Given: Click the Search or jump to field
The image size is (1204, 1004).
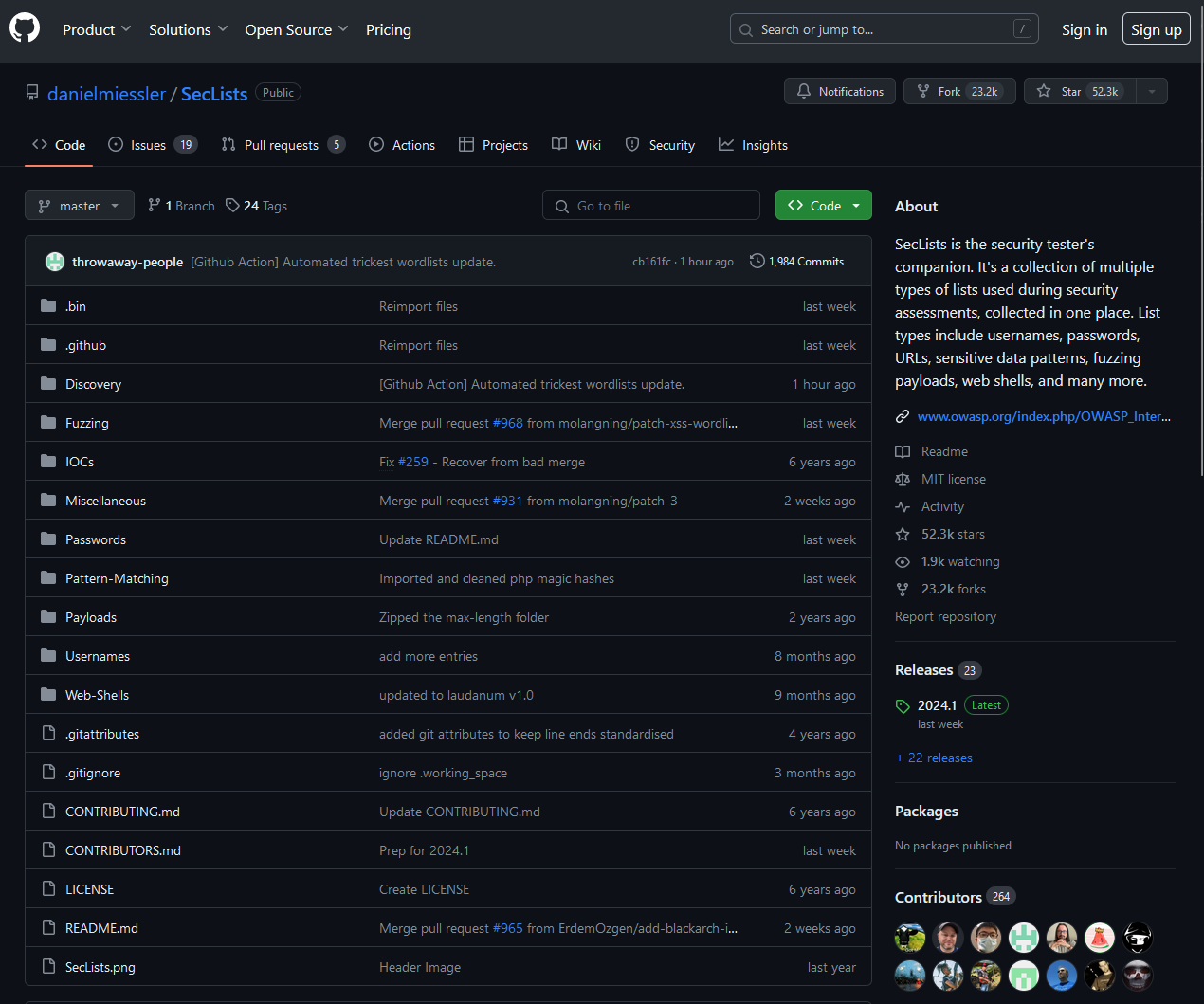Looking at the screenshot, I should 884,28.
